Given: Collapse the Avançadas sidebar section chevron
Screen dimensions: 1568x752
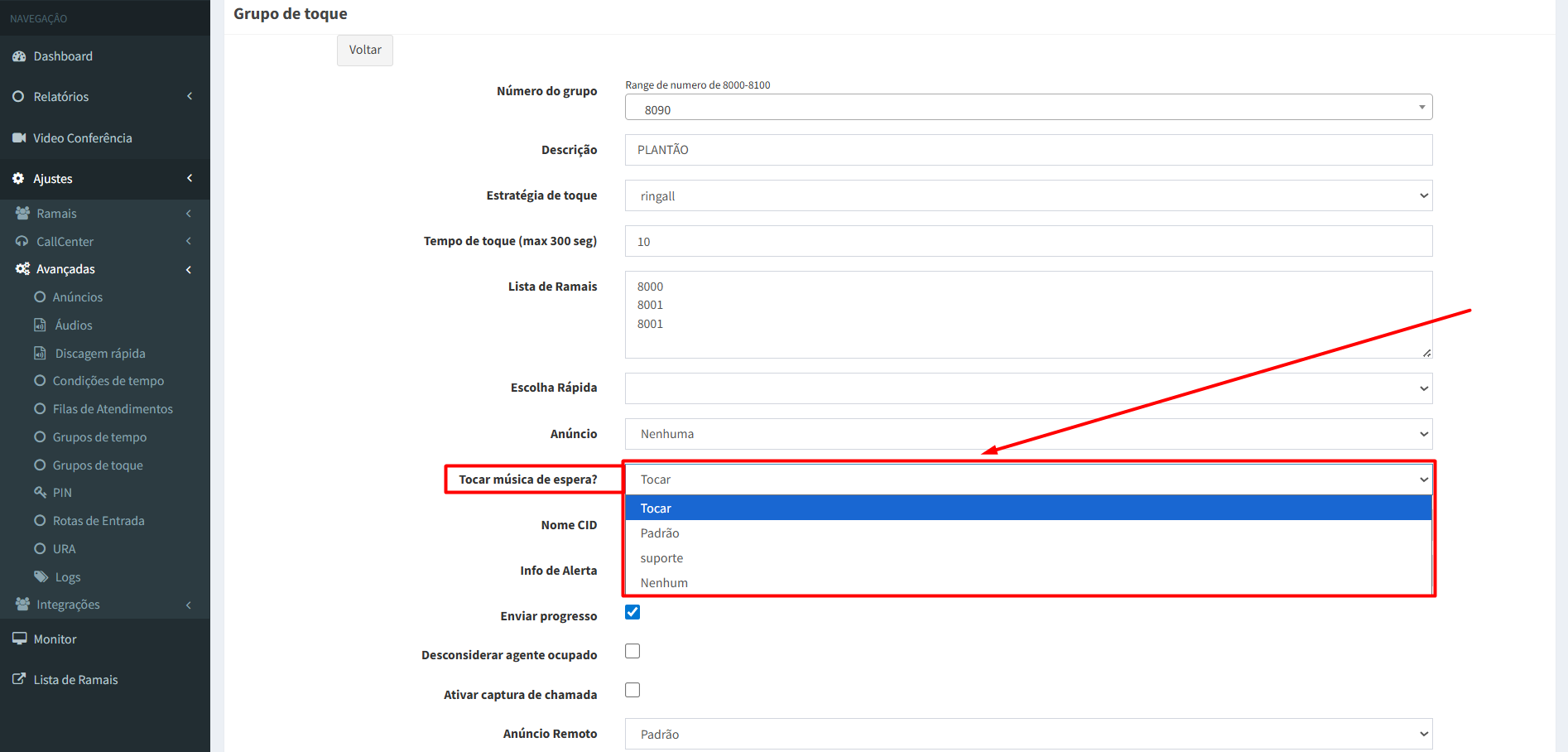Looking at the screenshot, I should point(189,269).
